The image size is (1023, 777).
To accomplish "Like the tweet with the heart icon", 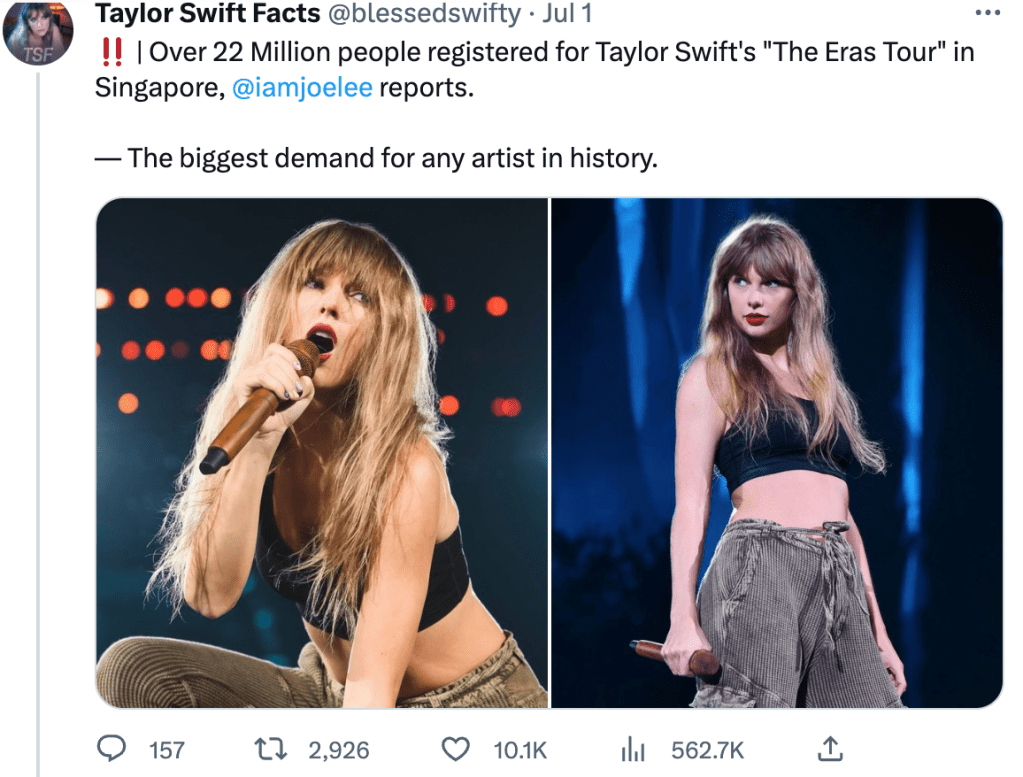I will pos(456,749).
